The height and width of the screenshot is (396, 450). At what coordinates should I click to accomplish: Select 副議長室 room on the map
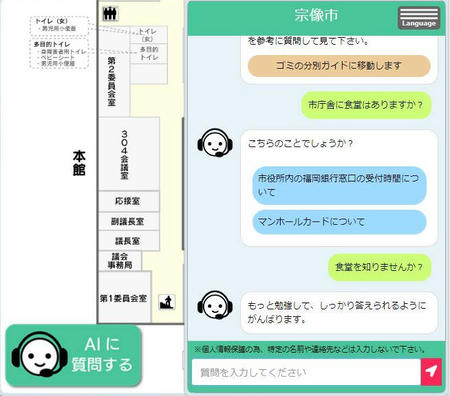point(129,221)
